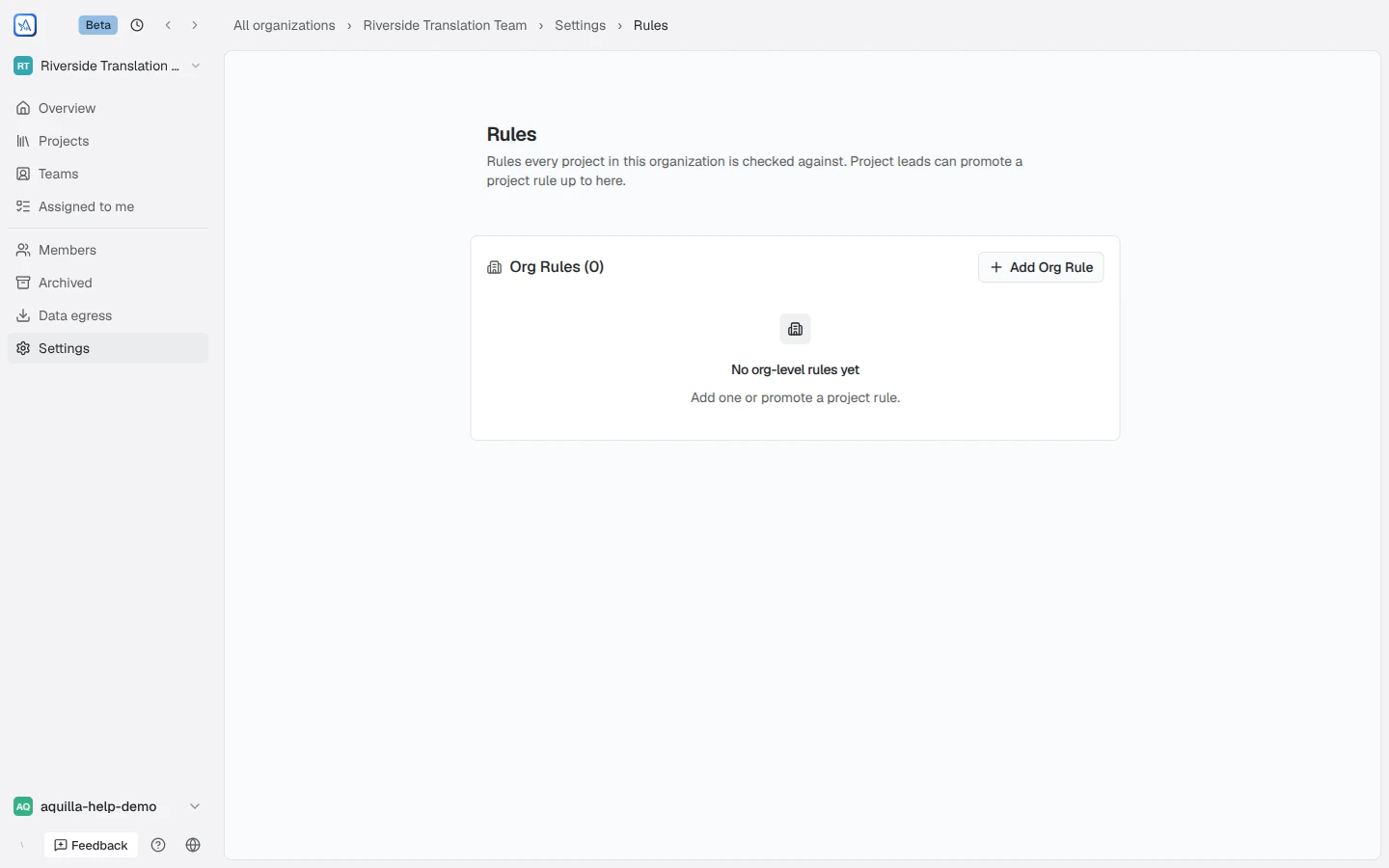Click the Settings sidebar item
Viewport: 1389px width, 868px height.
coord(108,348)
